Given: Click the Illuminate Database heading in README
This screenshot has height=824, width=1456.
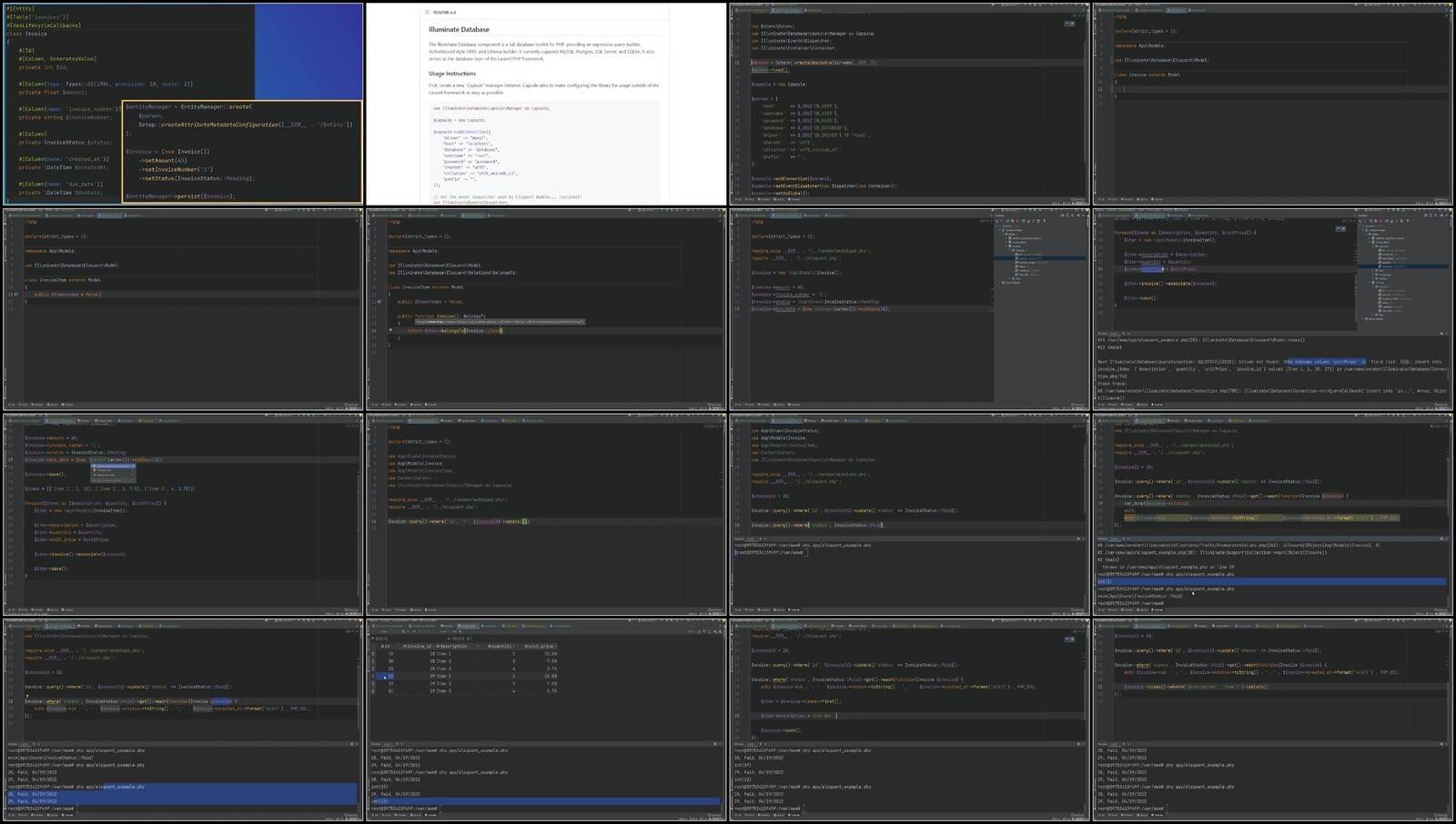Looking at the screenshot, I should pos(459,30).
